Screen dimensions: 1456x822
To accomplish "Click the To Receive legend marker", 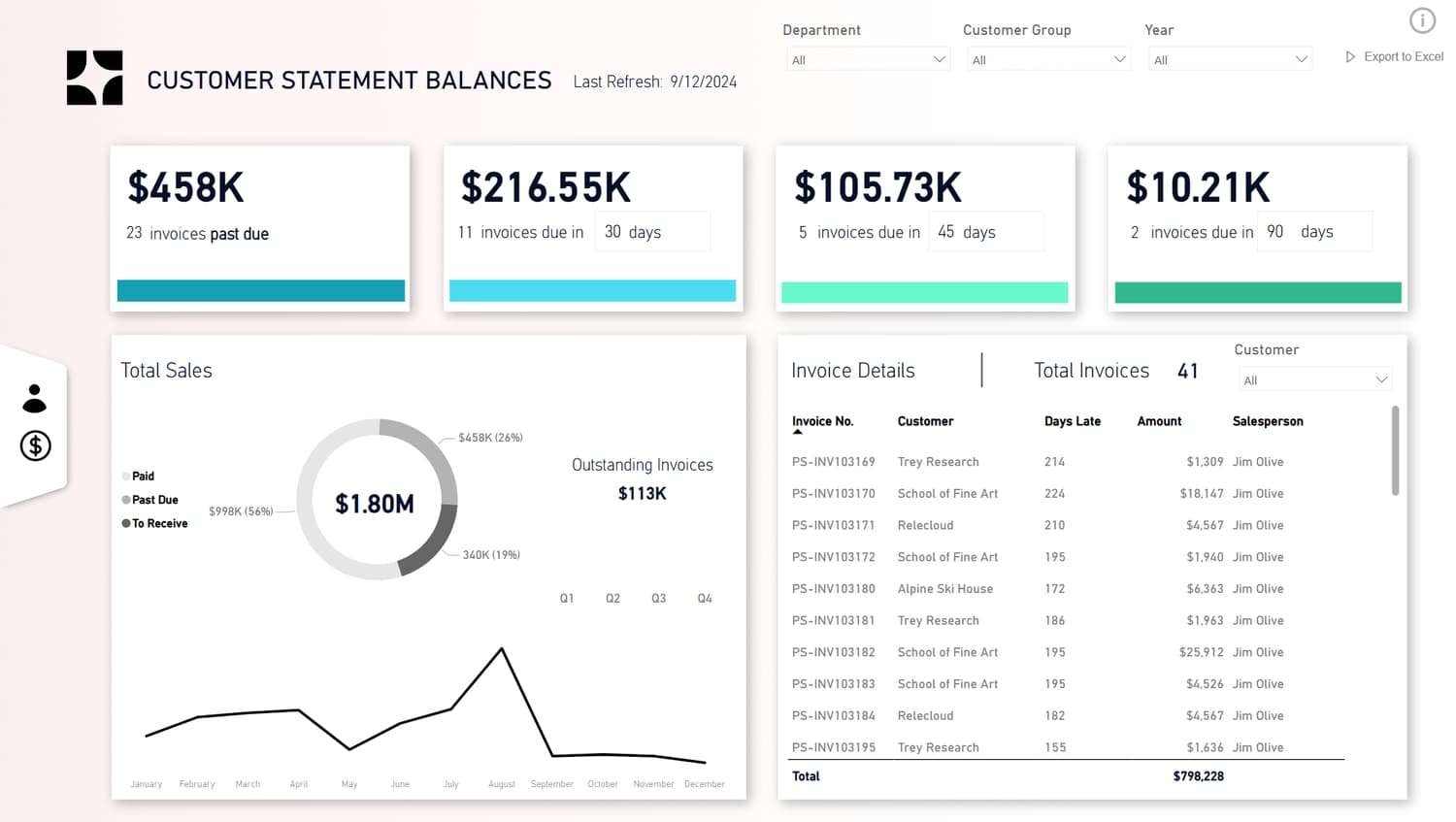I will (x=126, y=523).
